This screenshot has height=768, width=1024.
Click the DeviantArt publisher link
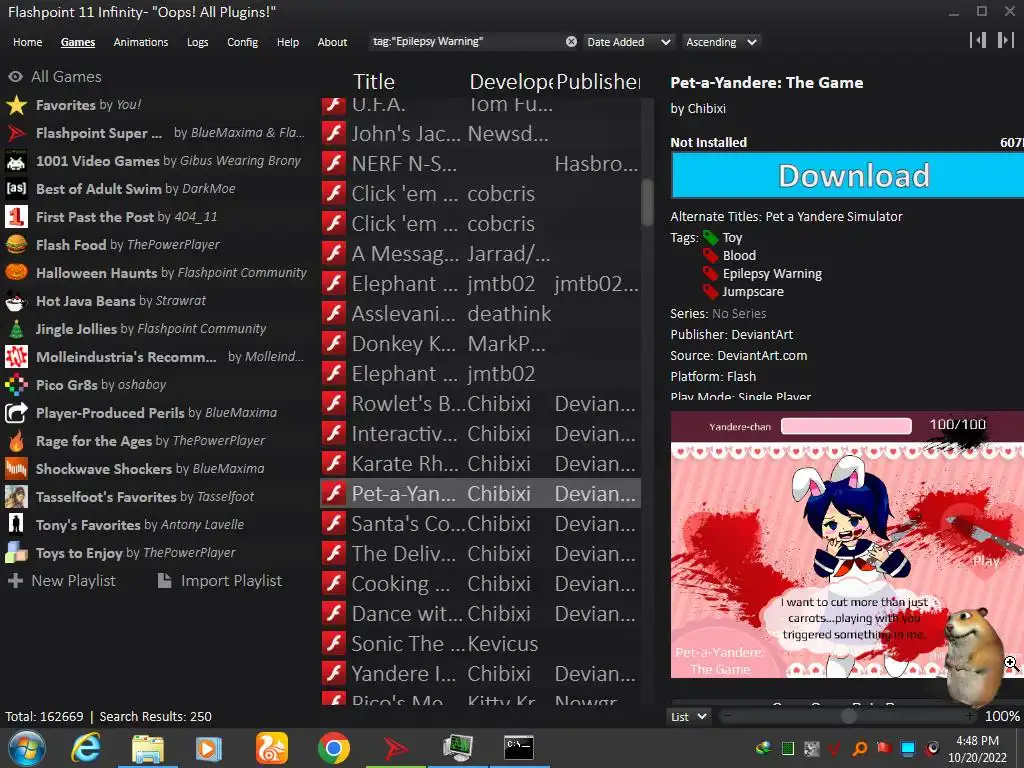(762, 334)
